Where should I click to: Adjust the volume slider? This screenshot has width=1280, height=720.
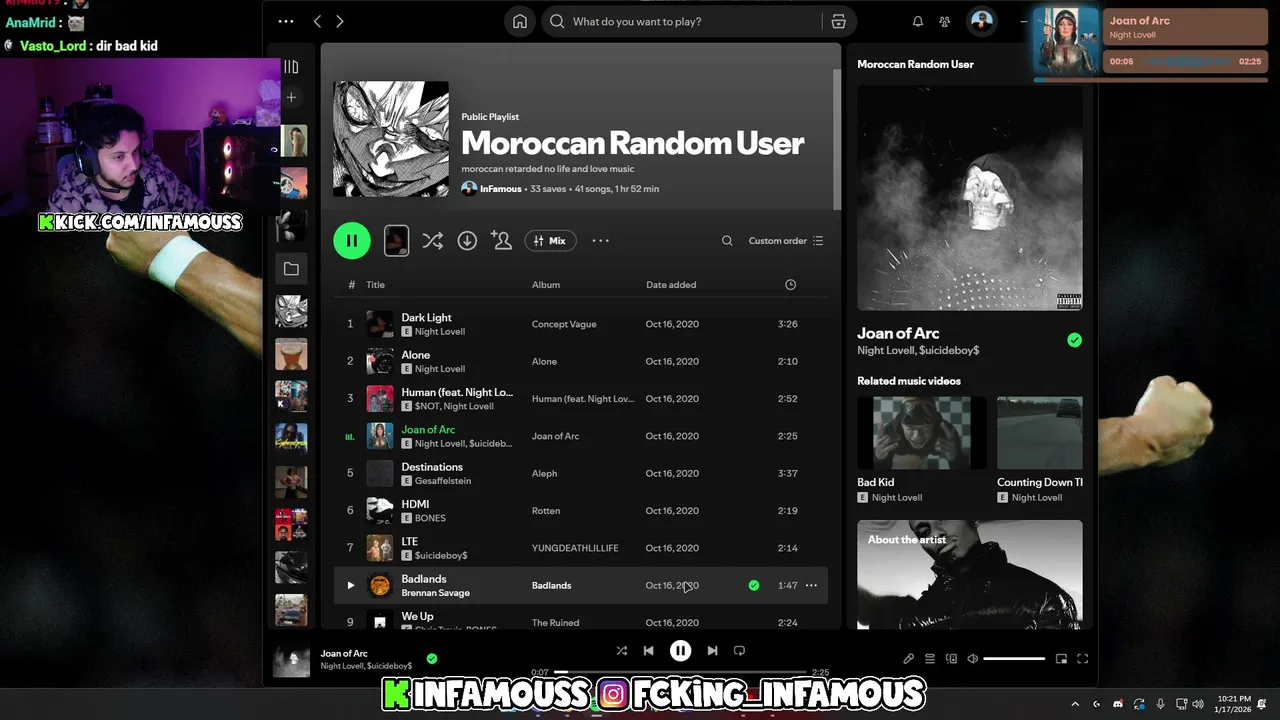pyautogui.click(x=1014, y=659)
